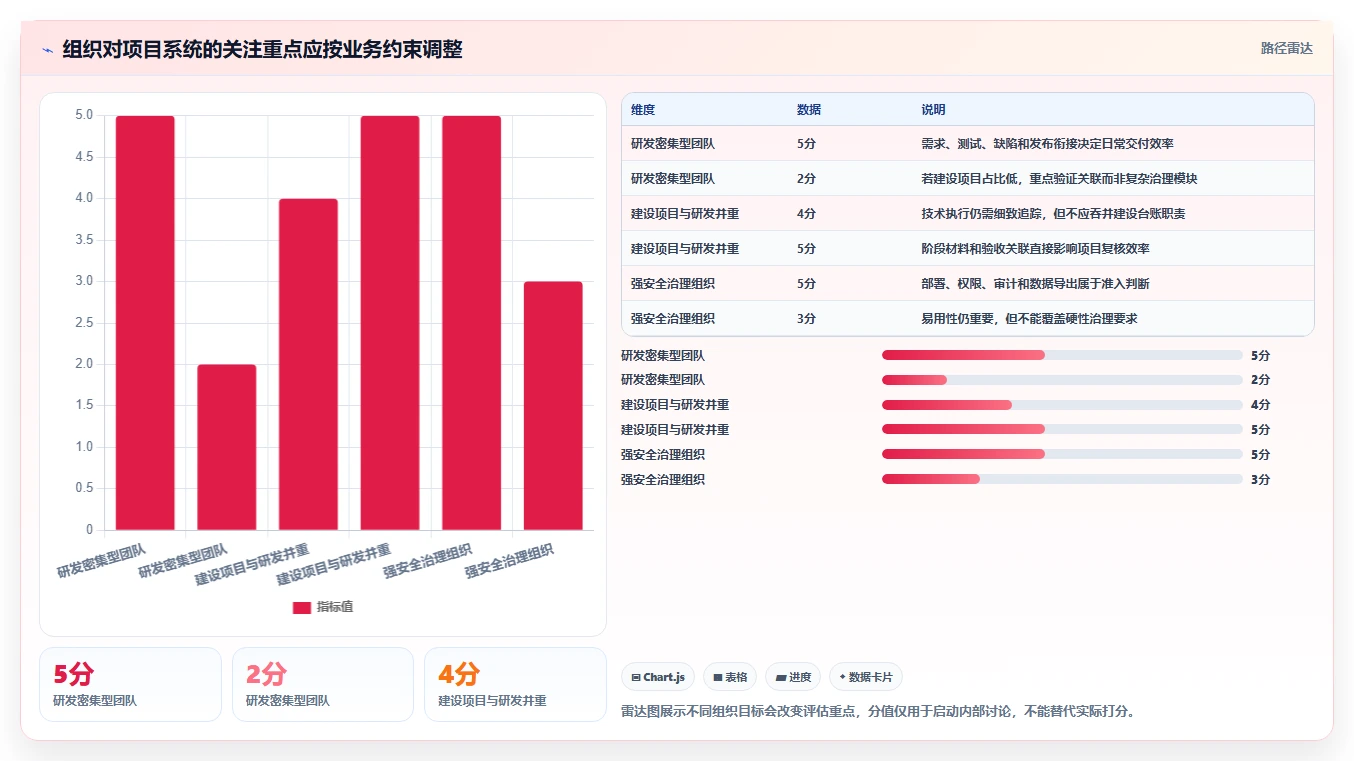The width and height of the screenshot is (1354, 761).
Task: Click the 数据卡片 tag chip
Action: coord(866,677)
